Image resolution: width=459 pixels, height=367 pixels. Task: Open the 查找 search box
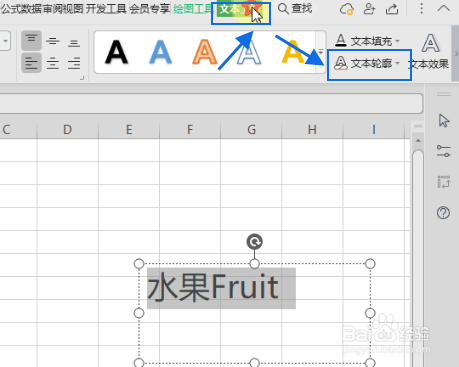pyautogui.click(x=295, y=9)
